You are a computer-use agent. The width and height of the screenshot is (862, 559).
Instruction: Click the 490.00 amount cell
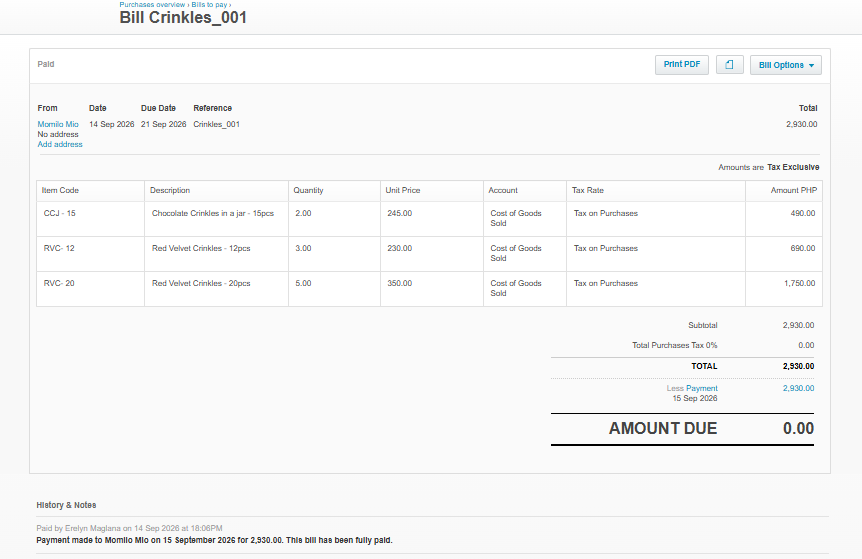(784, 219)
